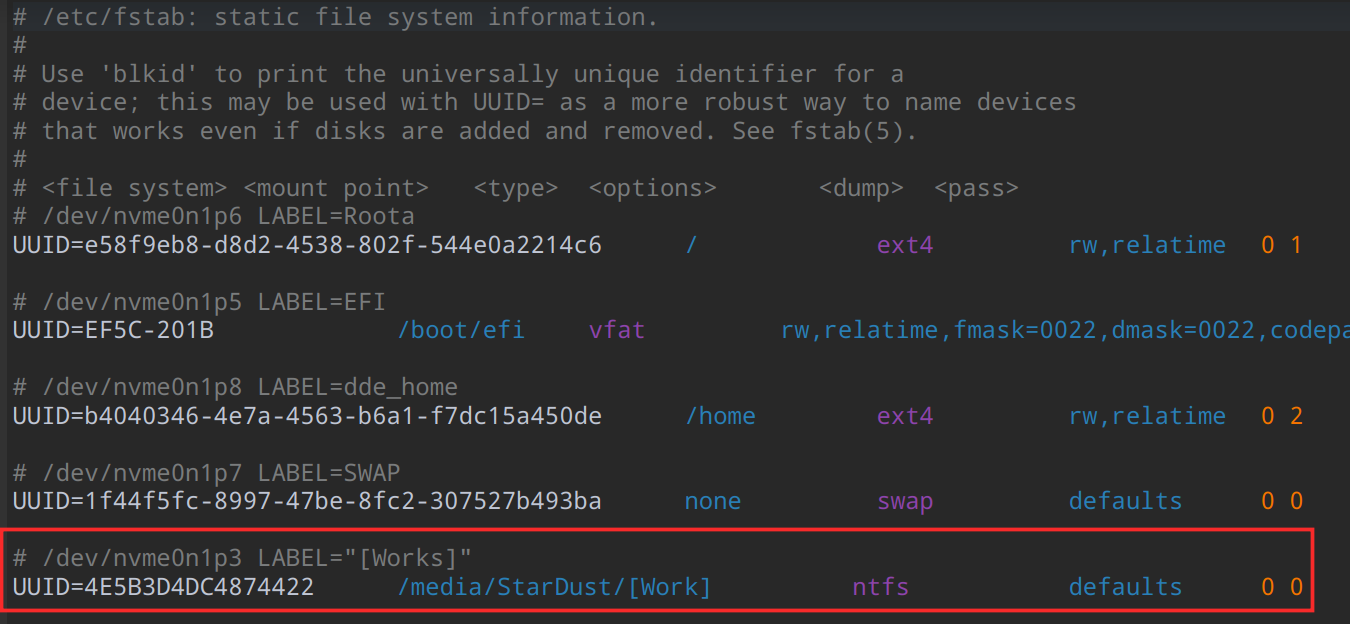
Task: Click rw,relatime option on /home line
Action: click(x=1147, y=416)
